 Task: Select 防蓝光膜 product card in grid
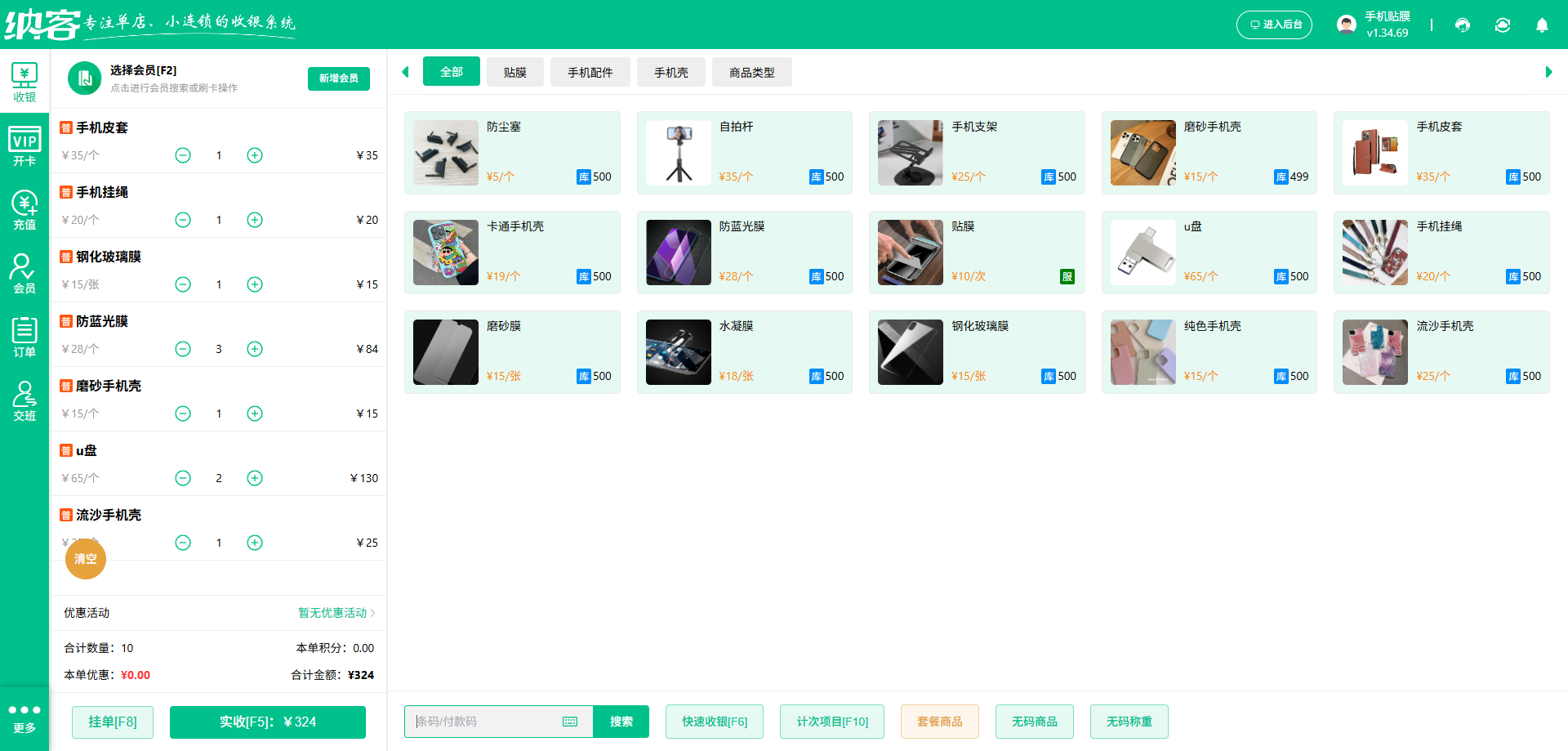point(745,253)
